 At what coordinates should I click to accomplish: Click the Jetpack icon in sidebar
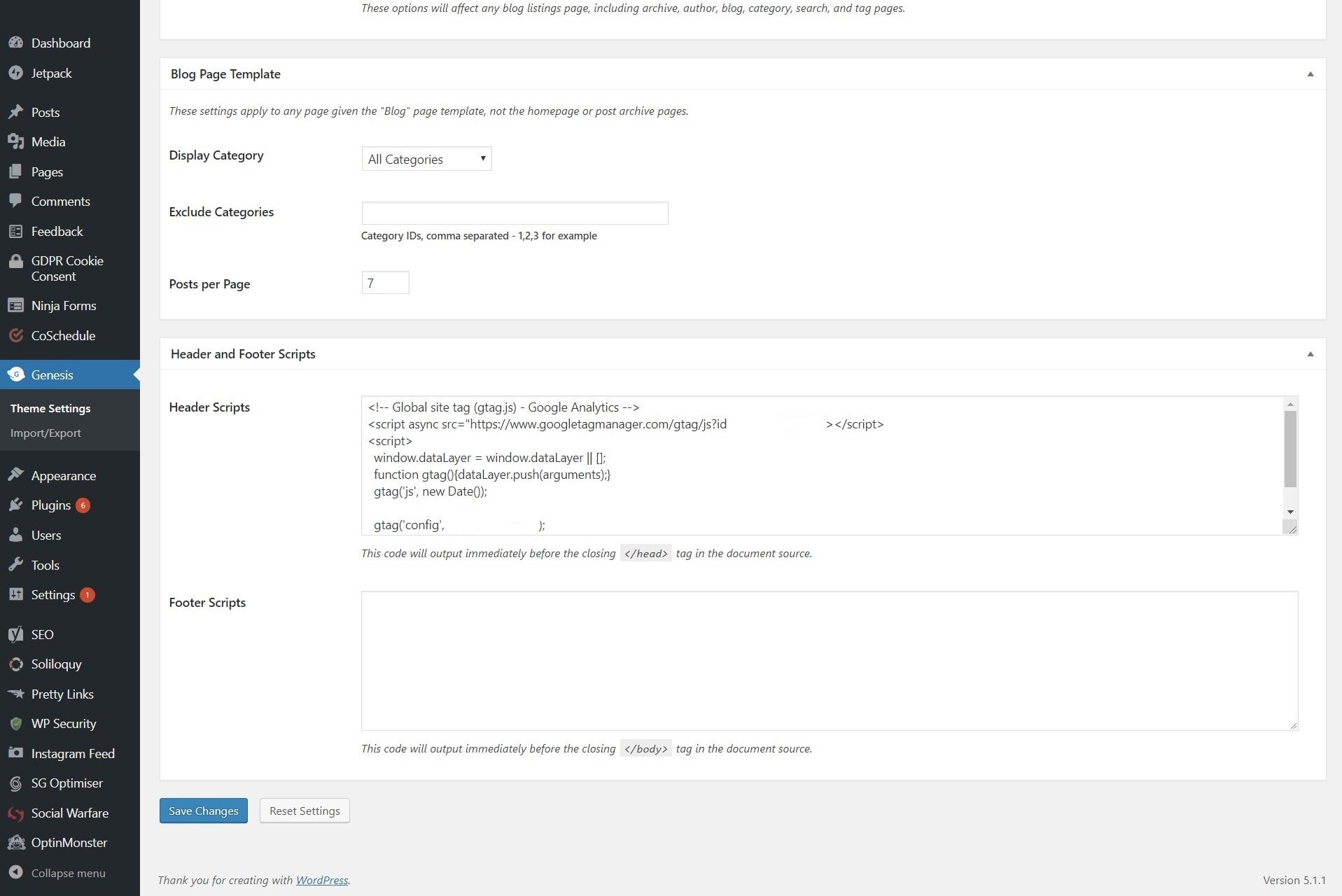pyautogui.click(x=15, y=73)
